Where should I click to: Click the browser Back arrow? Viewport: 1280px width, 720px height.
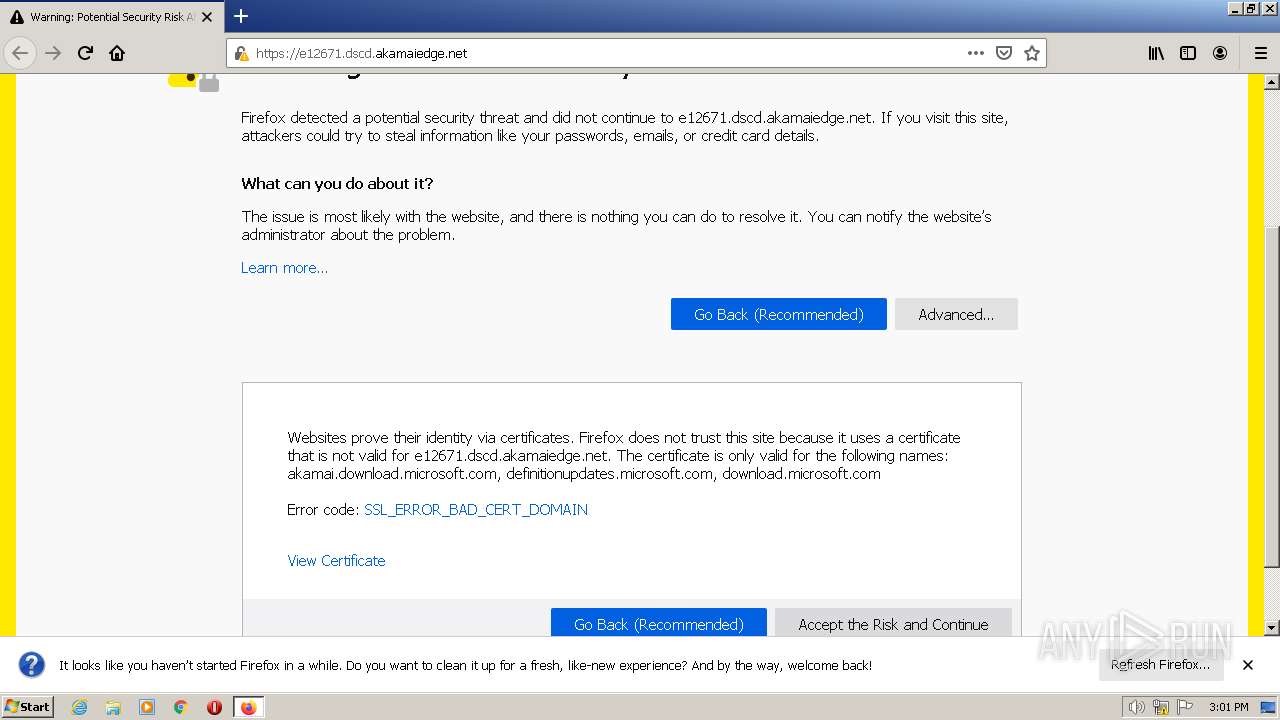pyautogui.click(x=20, y=53)
